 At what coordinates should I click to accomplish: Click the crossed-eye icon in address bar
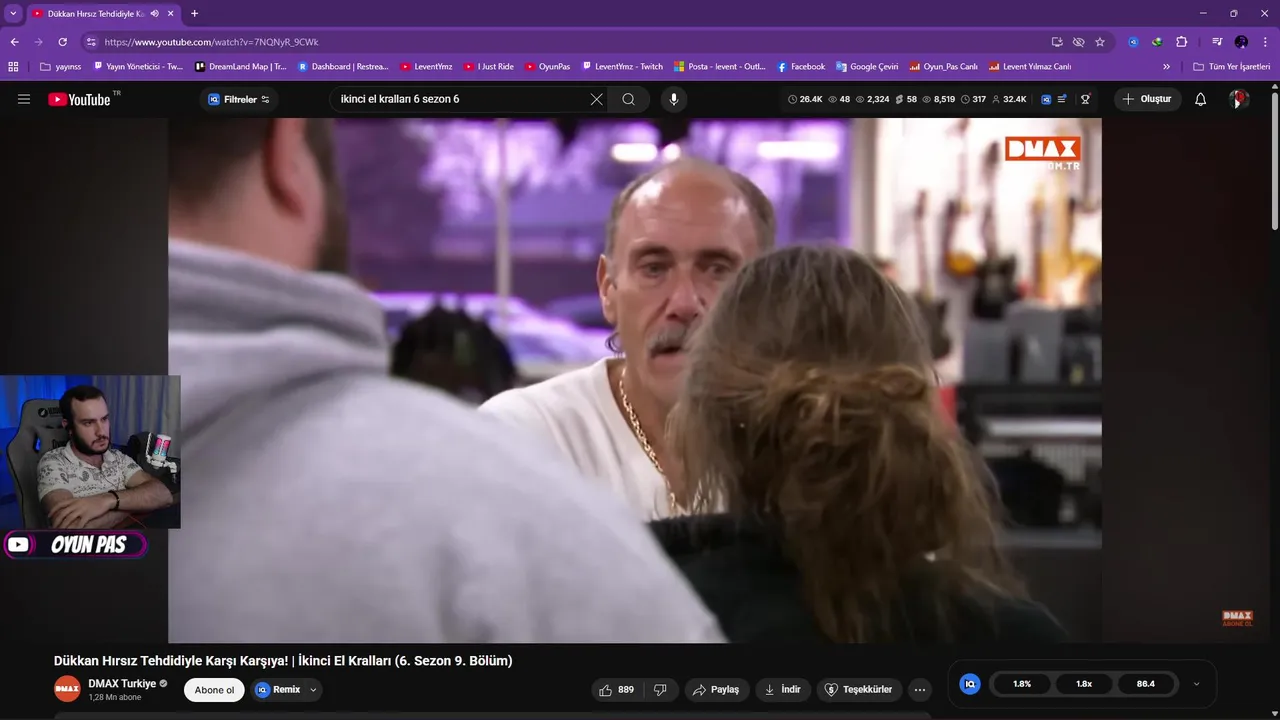pos(1078,42)
